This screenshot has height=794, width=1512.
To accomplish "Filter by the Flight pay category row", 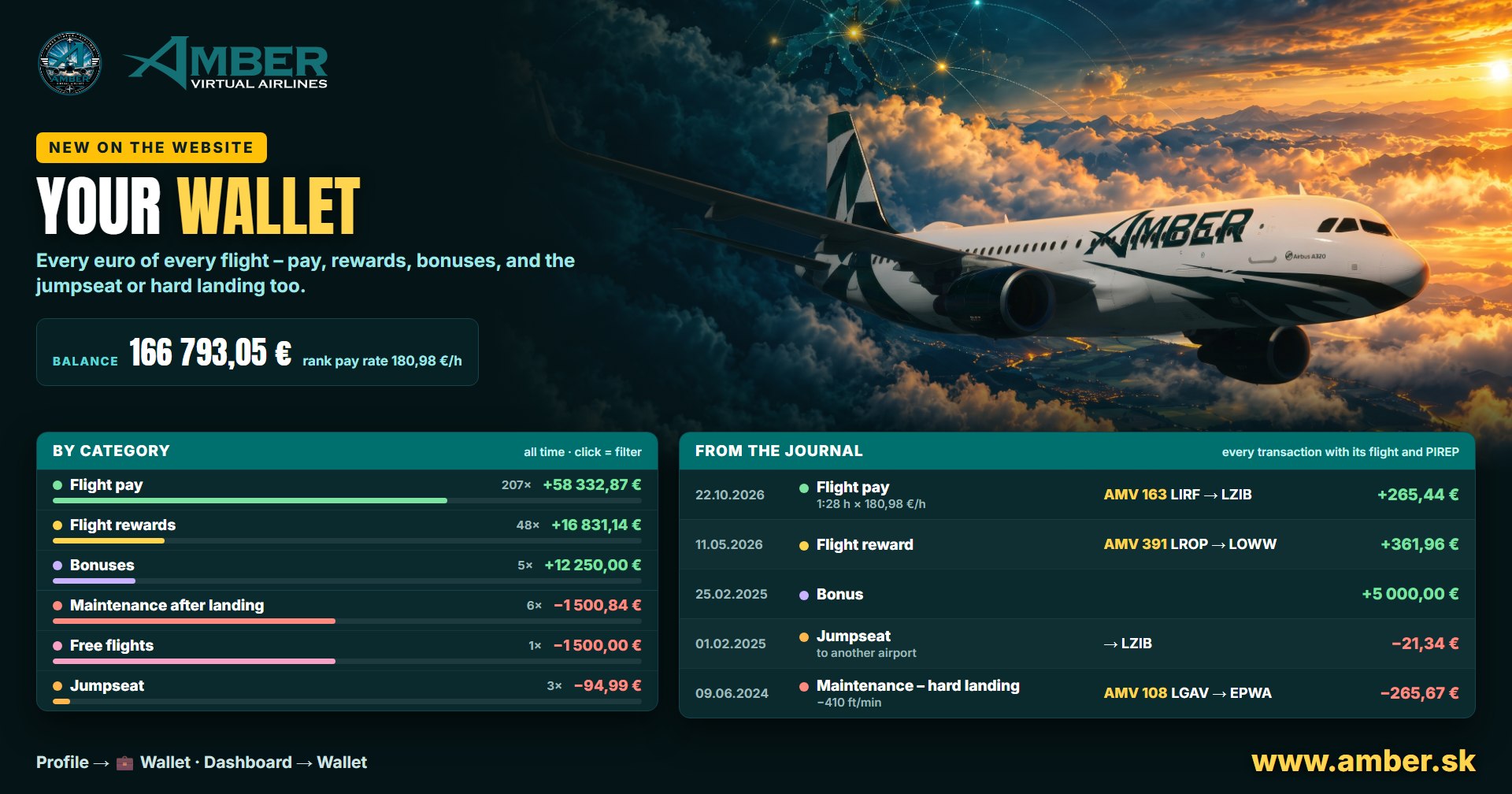I will pyautogui.click(x=347, y=490).
